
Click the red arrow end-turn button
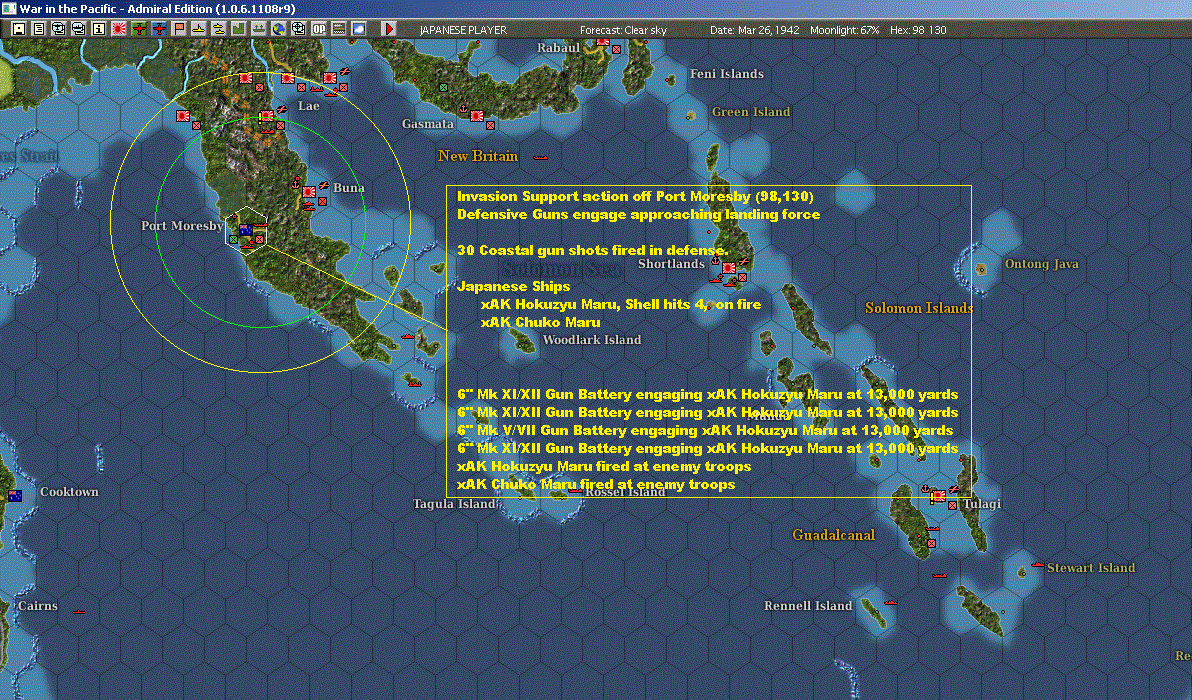pos(388,29)
